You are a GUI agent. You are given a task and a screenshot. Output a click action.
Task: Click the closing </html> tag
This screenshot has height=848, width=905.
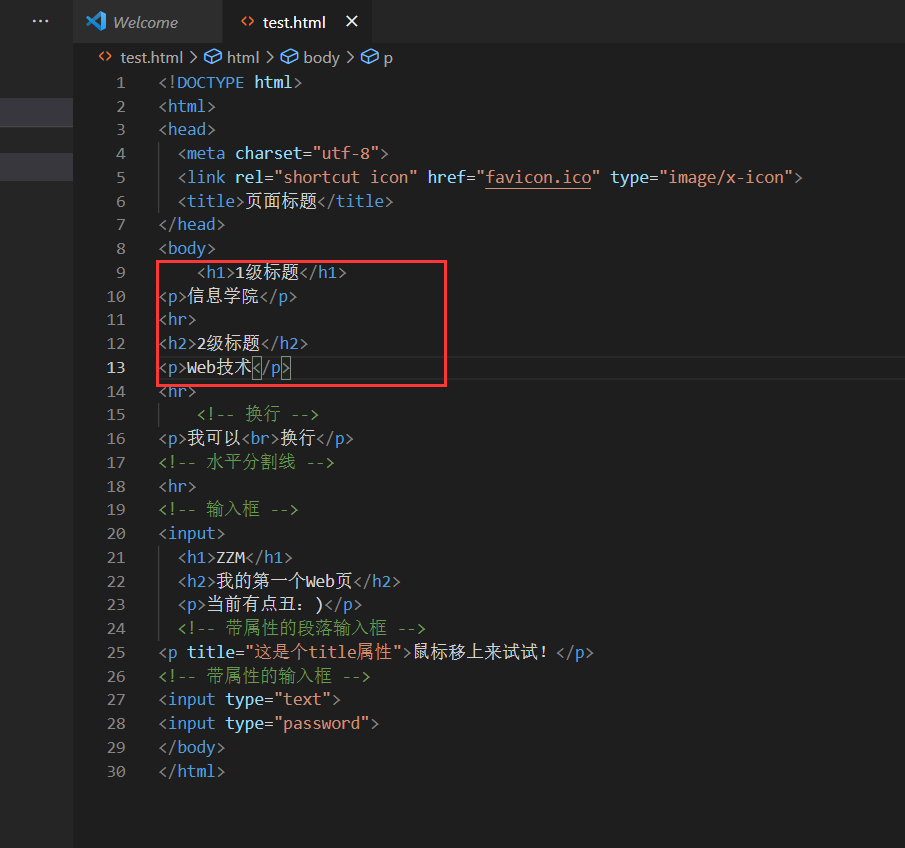point(192,772)
